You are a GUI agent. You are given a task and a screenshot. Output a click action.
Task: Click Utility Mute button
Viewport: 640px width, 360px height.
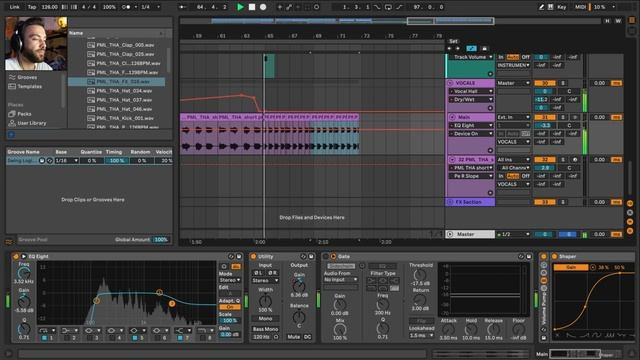(293, 337)
